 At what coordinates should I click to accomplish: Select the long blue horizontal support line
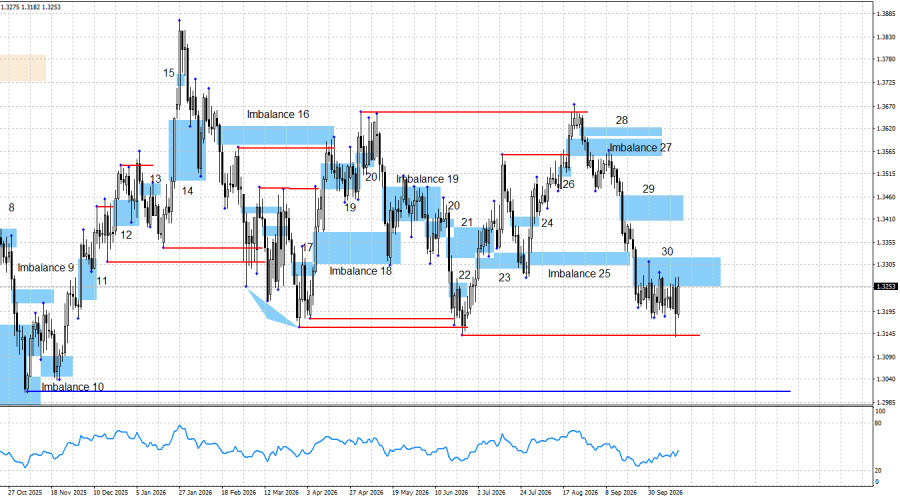point(409,392)
